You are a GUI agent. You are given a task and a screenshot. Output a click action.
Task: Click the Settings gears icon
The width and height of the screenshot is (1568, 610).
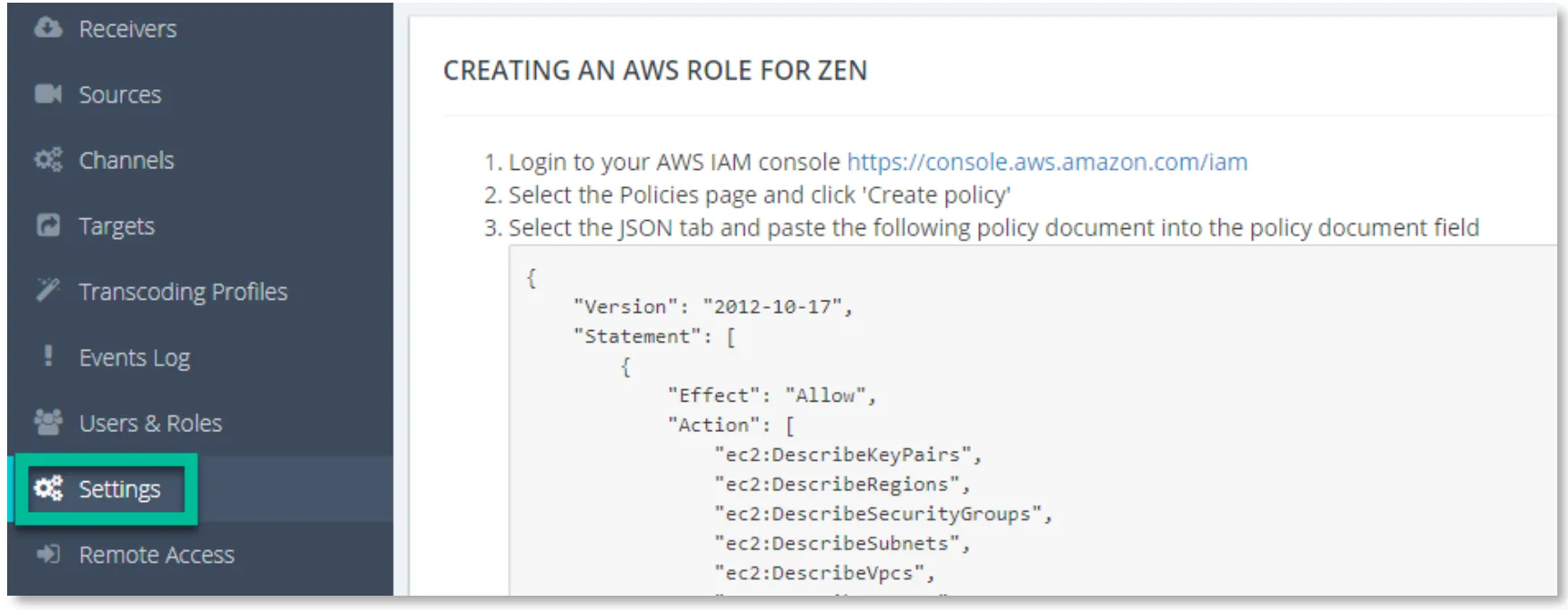[x=48, y=488]
